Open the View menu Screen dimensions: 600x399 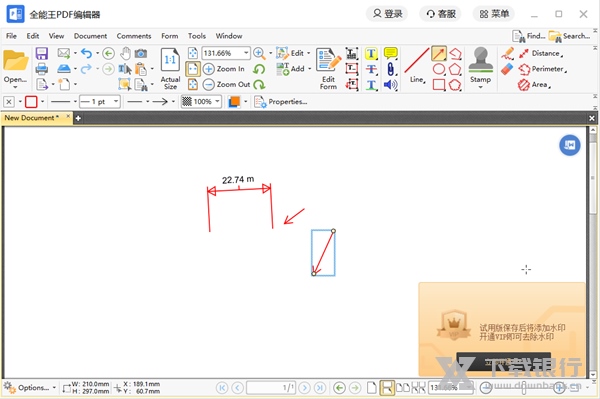(56, 36)
